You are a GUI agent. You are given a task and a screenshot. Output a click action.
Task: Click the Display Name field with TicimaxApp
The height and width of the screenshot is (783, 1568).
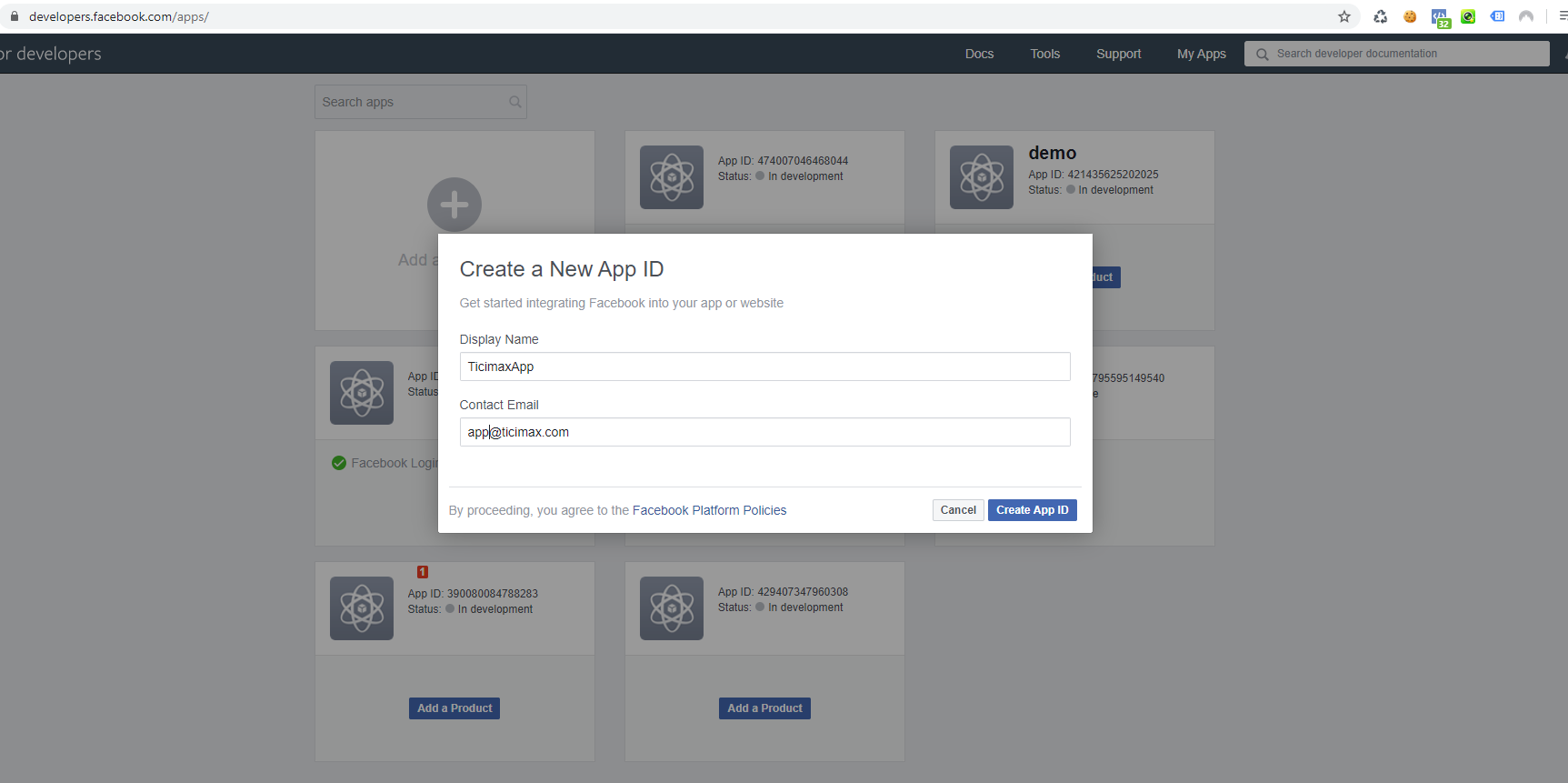pos(764,366)
